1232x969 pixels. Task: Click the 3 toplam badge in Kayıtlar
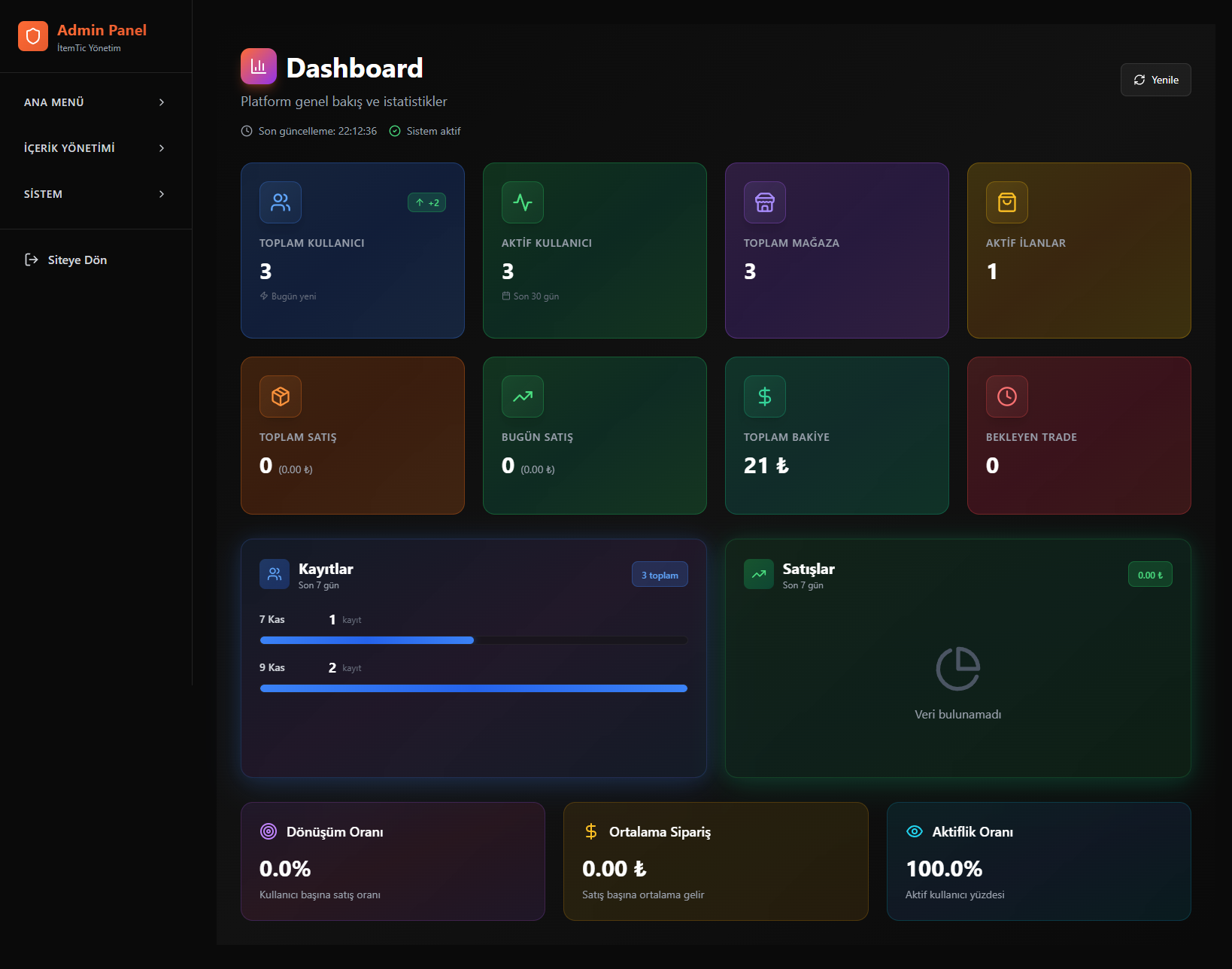[x=660, y=575]
